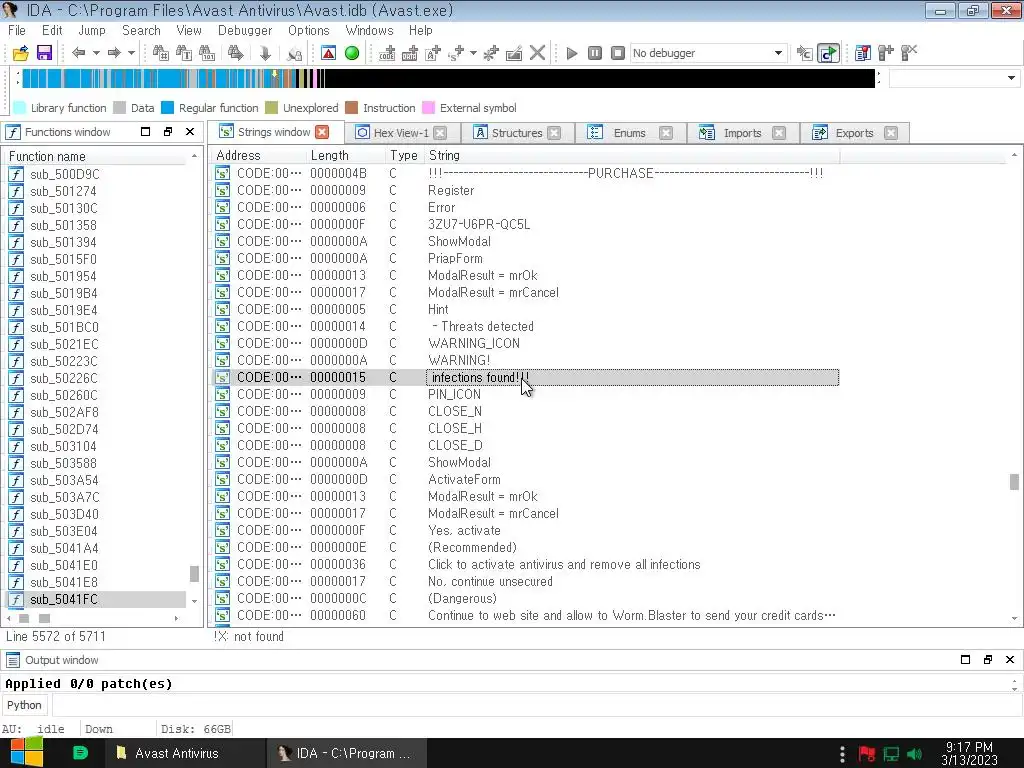Click the blue navigation band
This screenshot has height=768, width=1024.
tap(449, 78)
